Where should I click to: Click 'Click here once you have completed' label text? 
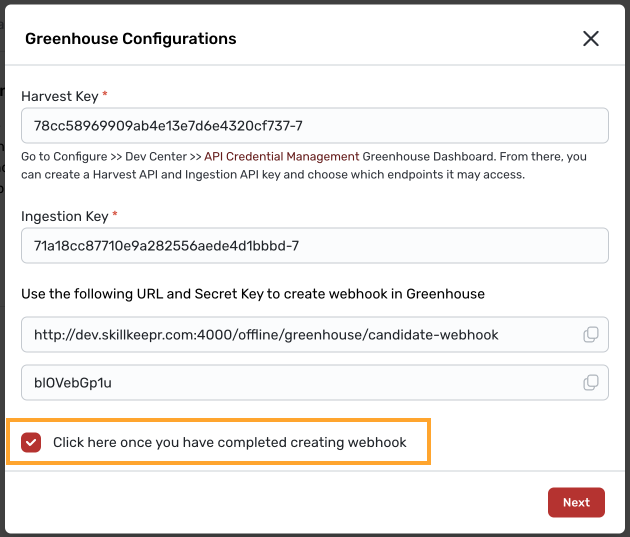pos(230,442)
